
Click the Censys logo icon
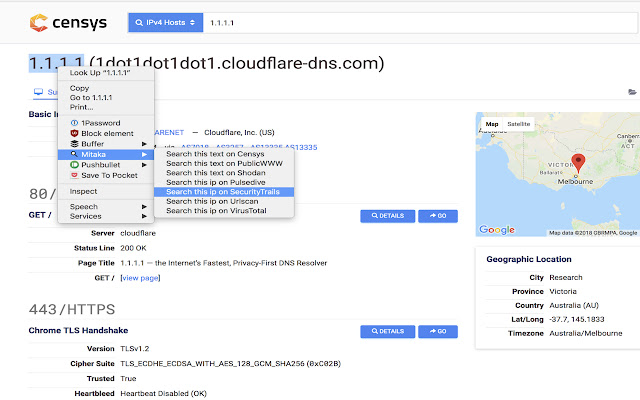[38, 20]
